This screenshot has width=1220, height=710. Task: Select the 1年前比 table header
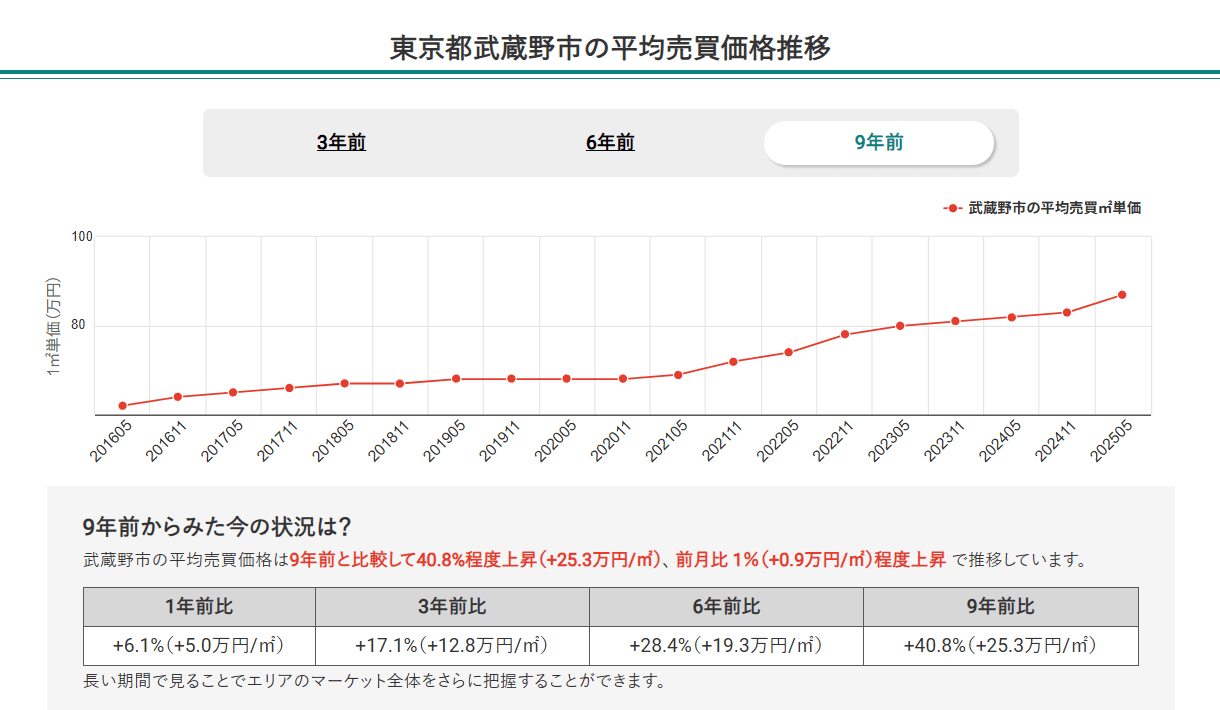point(197,607)
